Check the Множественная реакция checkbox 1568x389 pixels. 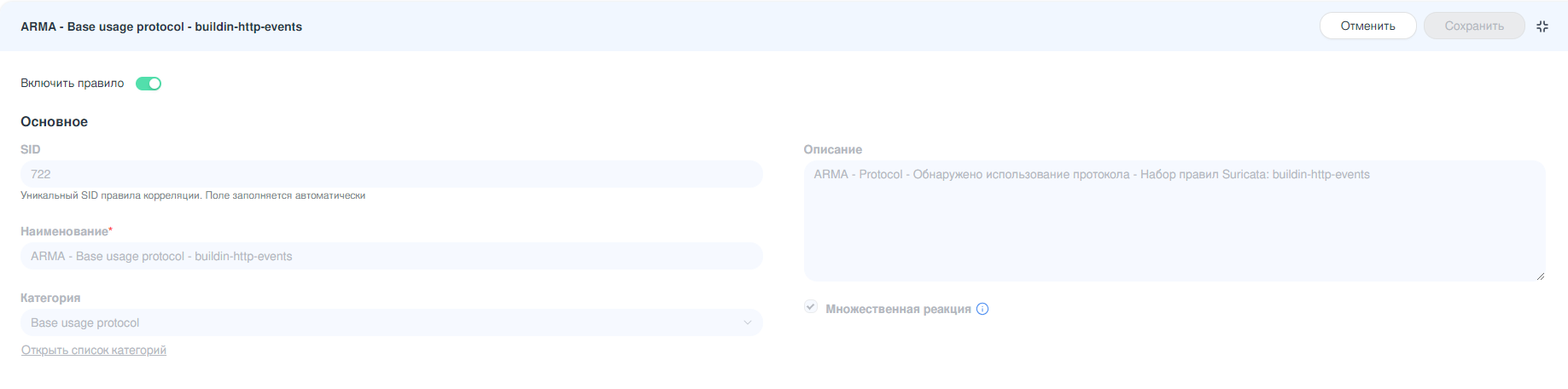(811, 307)
